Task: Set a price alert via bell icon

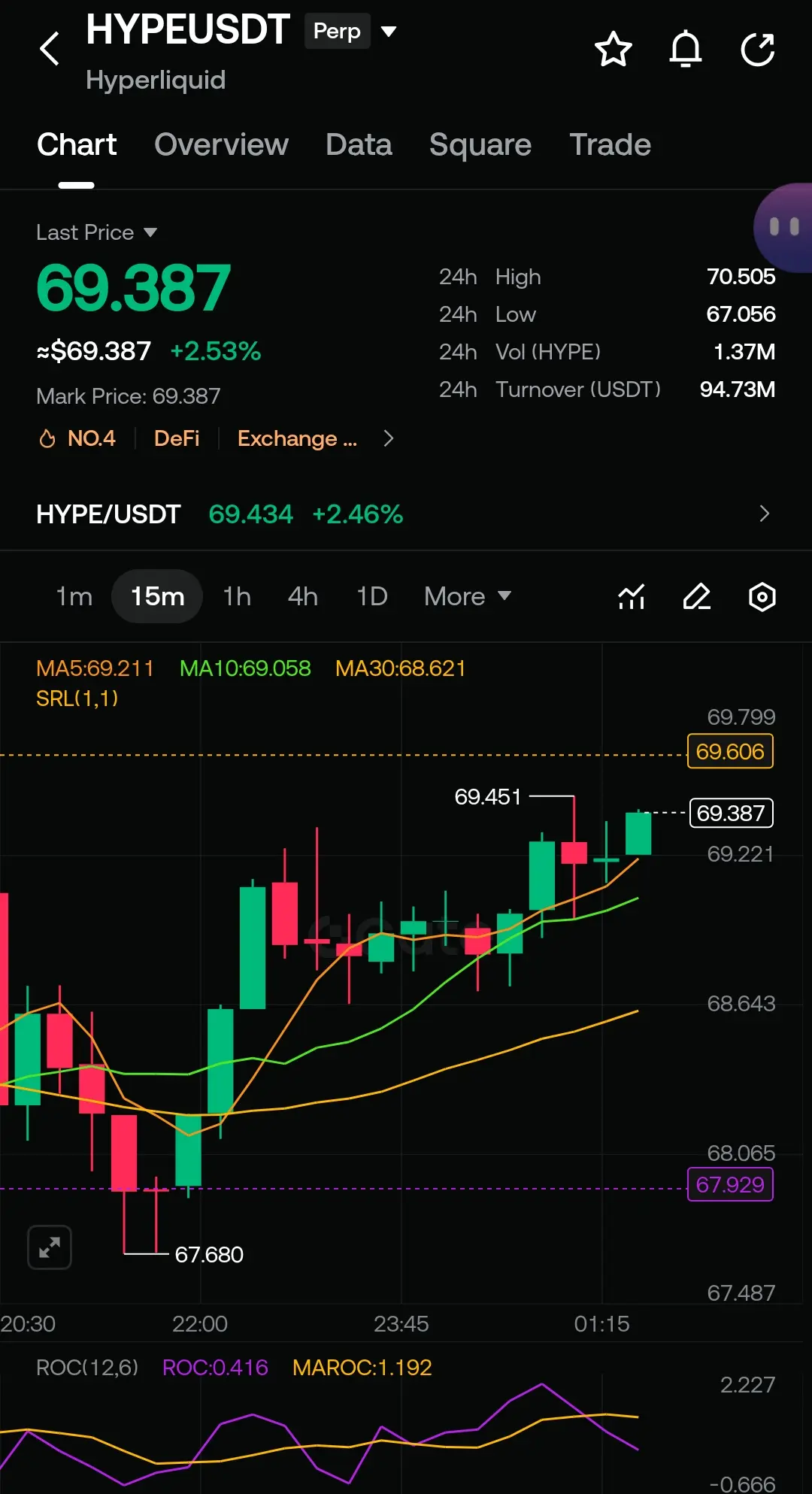Action: [686, 50]
